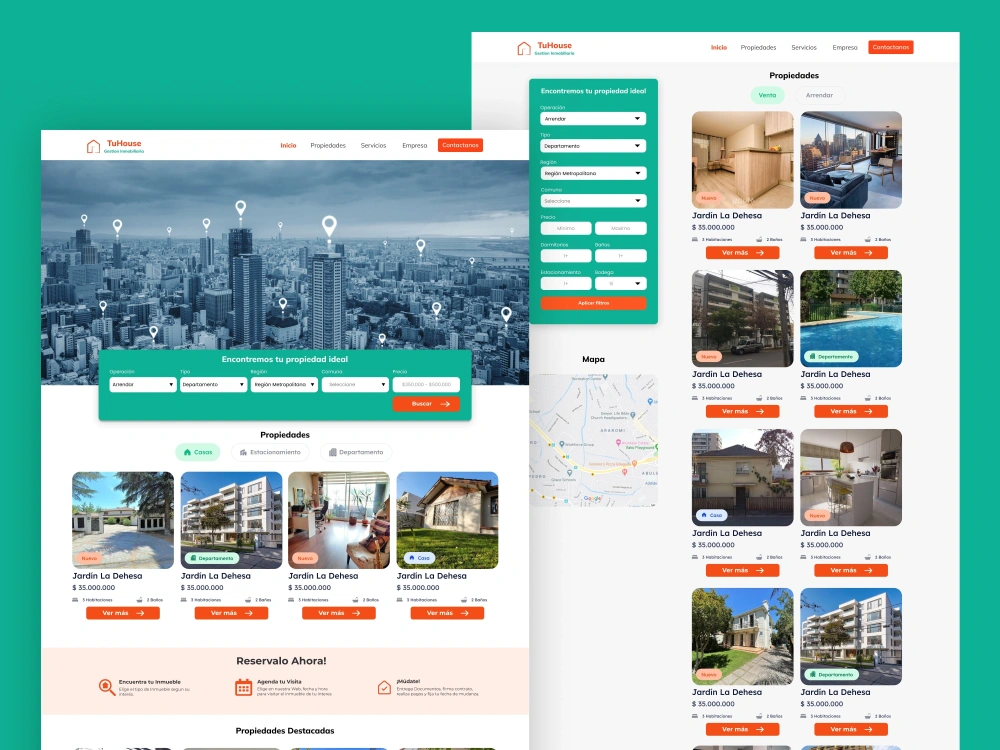This screenshot has width=1000, height=750.
Task: Open Comuna dropdown in the filter panel
Action: (593, 201)
